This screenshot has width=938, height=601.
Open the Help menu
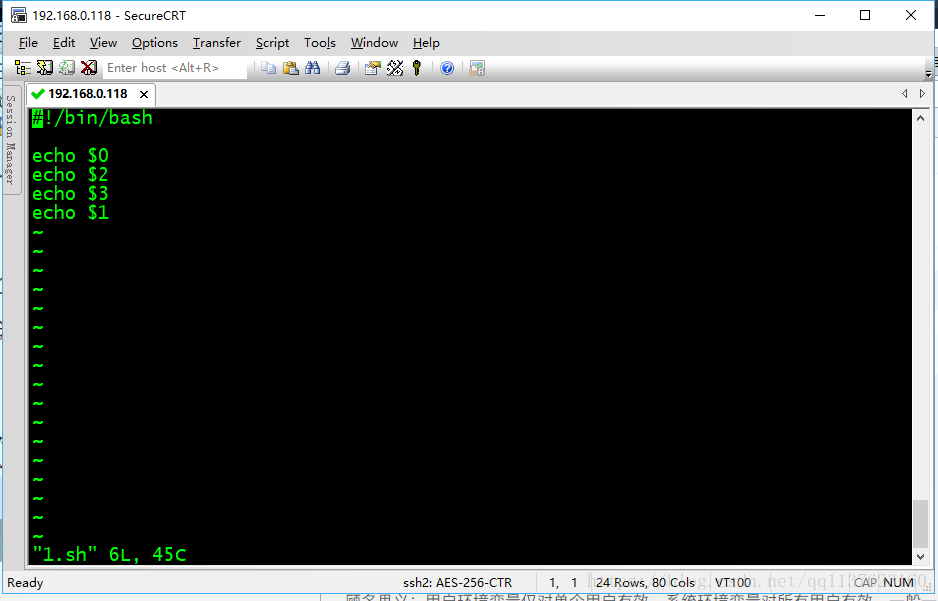click(x=426, y=43)
